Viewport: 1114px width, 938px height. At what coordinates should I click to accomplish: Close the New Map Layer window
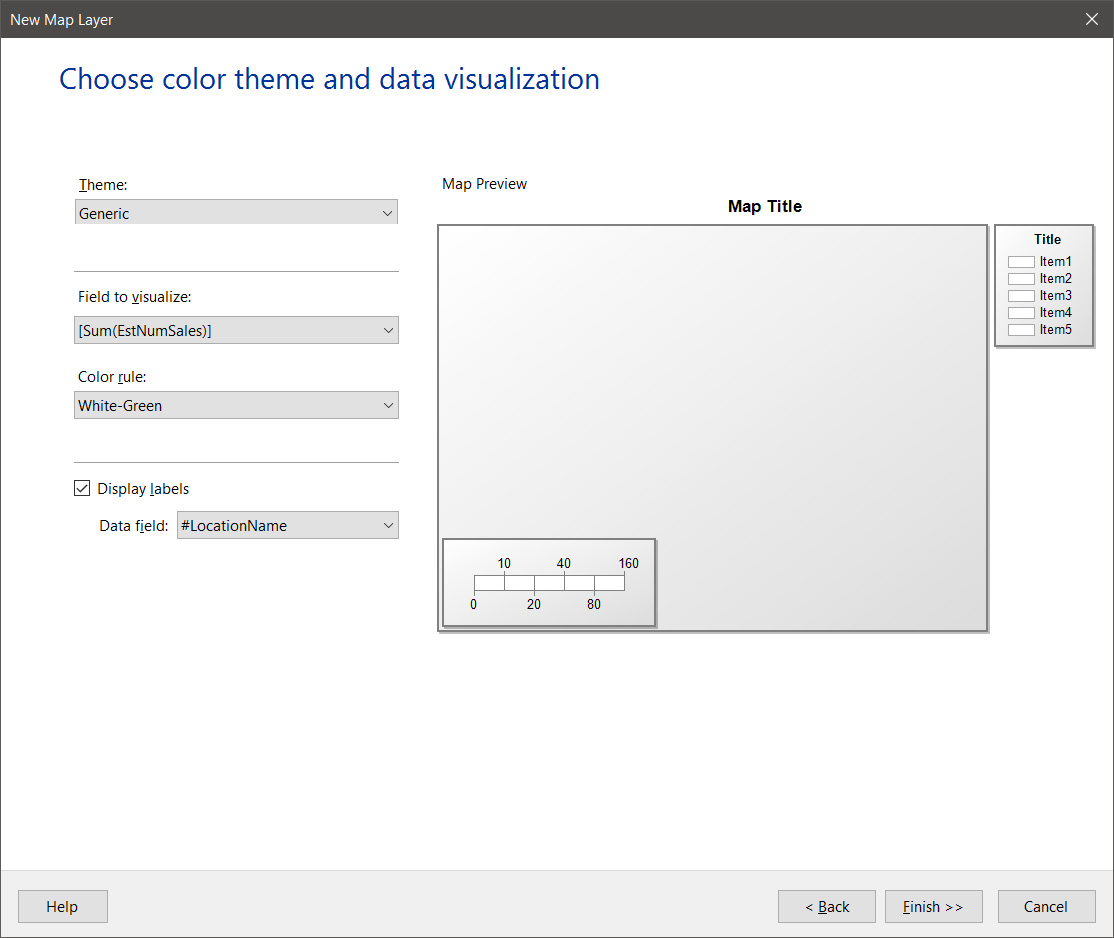tap(1092, 19)
